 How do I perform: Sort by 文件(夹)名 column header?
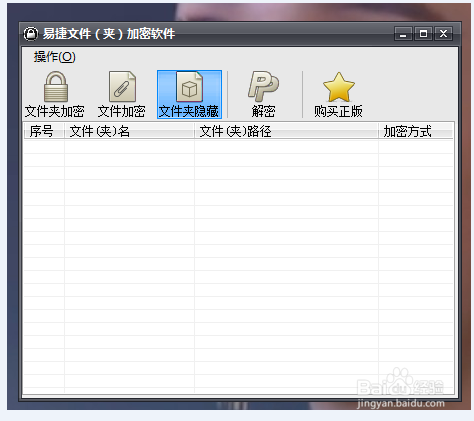click(x=129, y=131)
